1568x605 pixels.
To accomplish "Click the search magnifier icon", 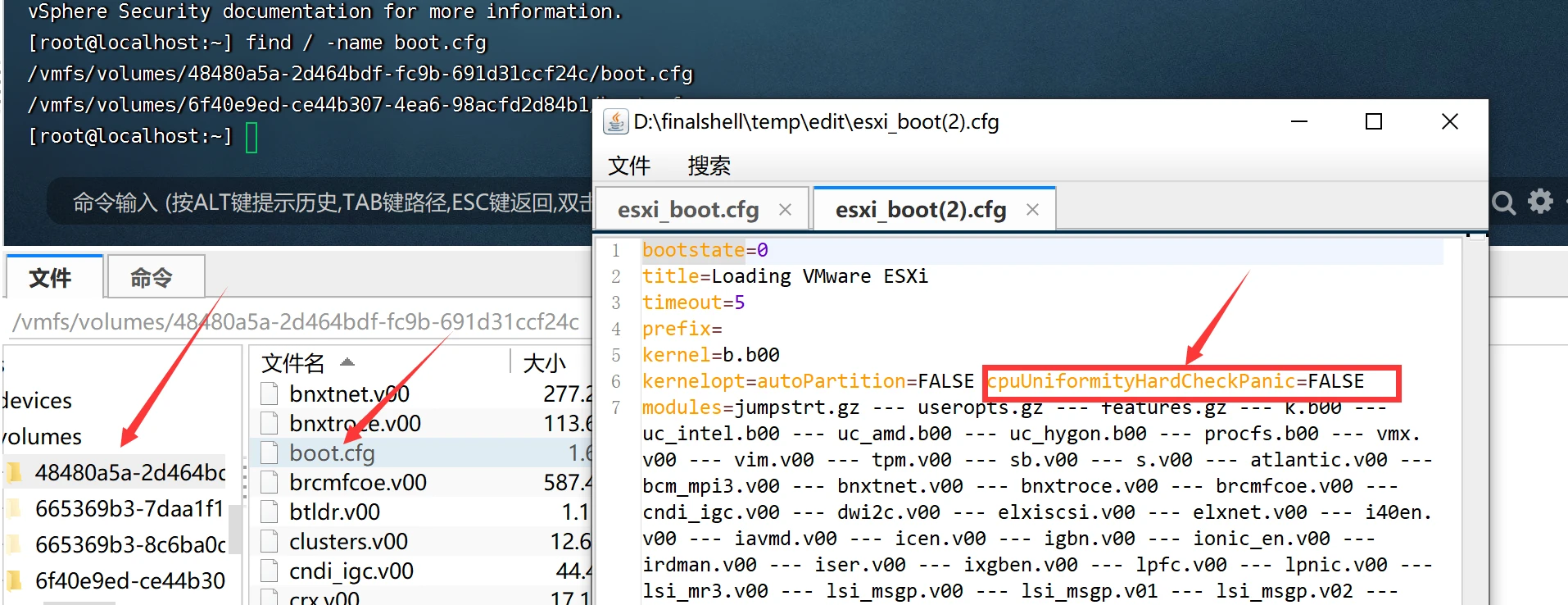I will point(1503,202).
